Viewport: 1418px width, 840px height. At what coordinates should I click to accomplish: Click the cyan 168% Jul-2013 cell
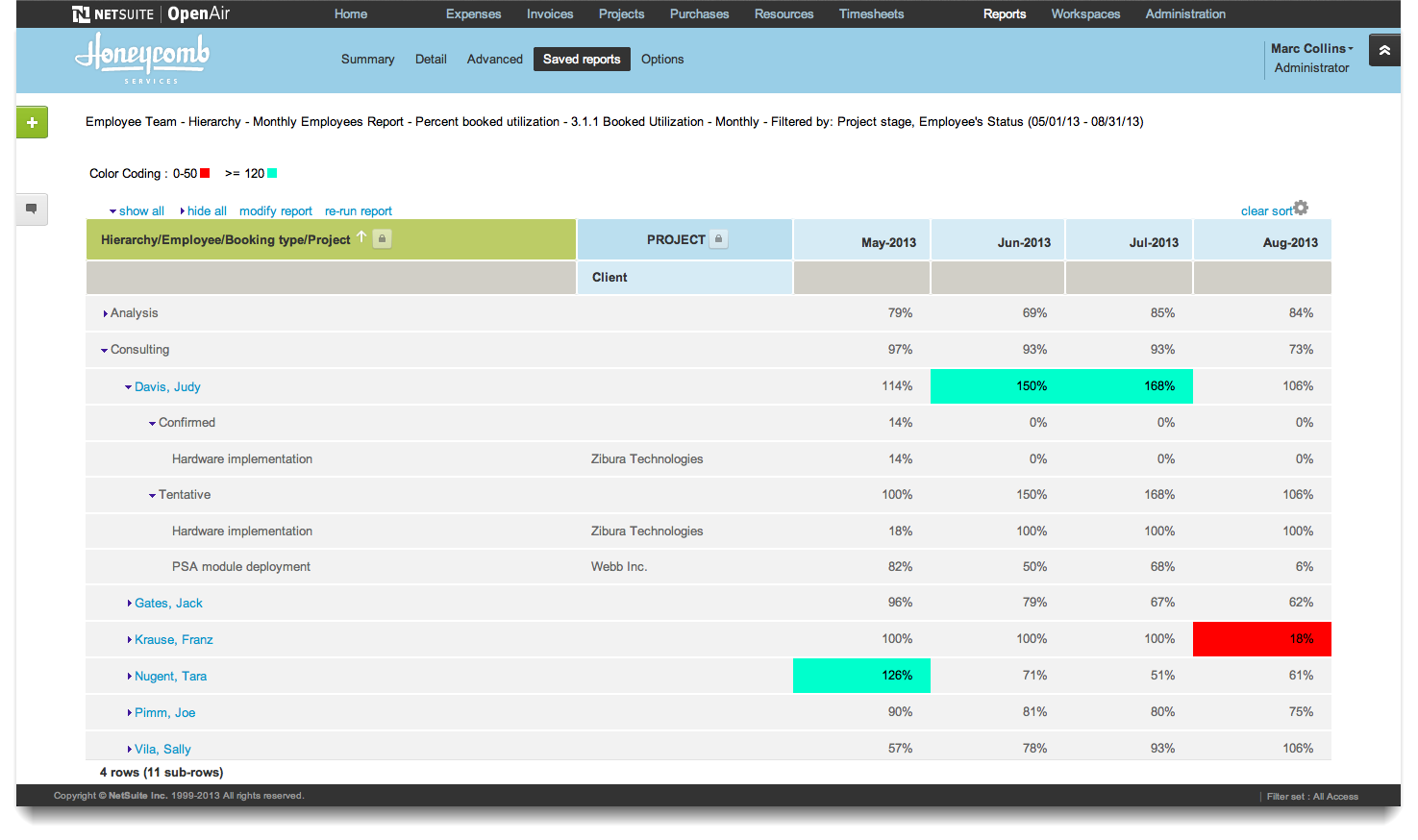[x=1129, y=386]
